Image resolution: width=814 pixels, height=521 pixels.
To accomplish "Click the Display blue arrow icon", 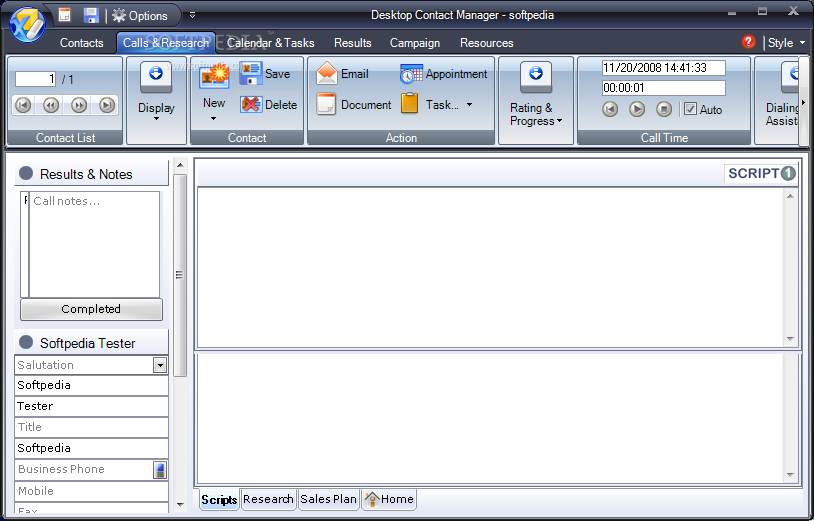I will 156,76.
